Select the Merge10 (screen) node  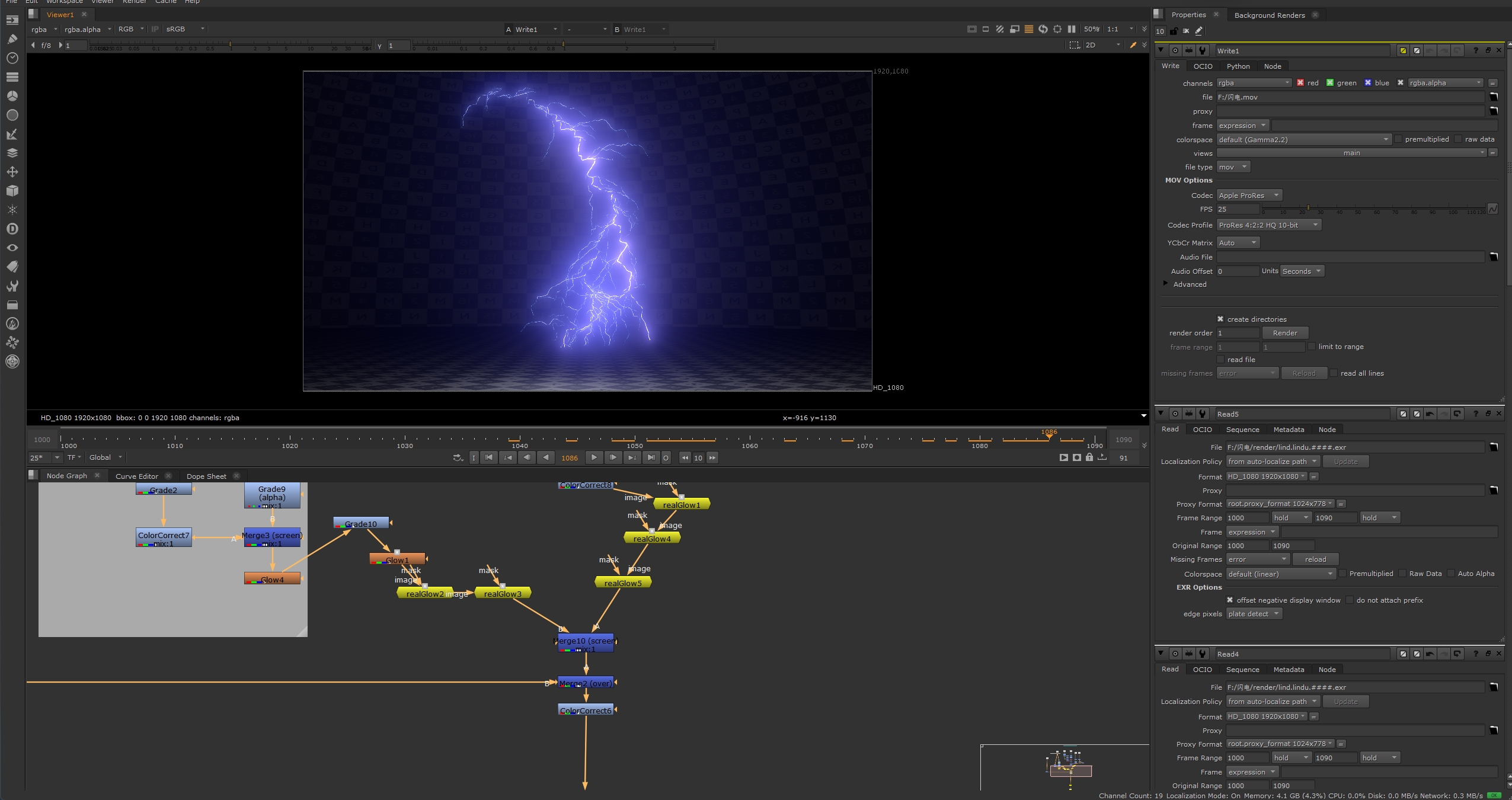tap(586, 644)
